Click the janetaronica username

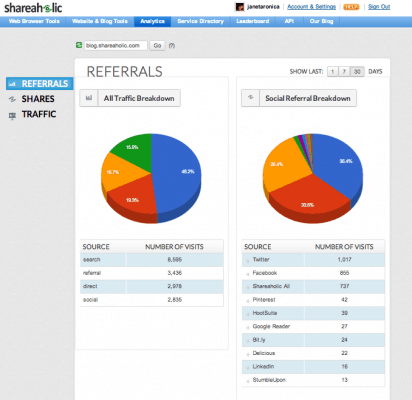coord(263,7)
